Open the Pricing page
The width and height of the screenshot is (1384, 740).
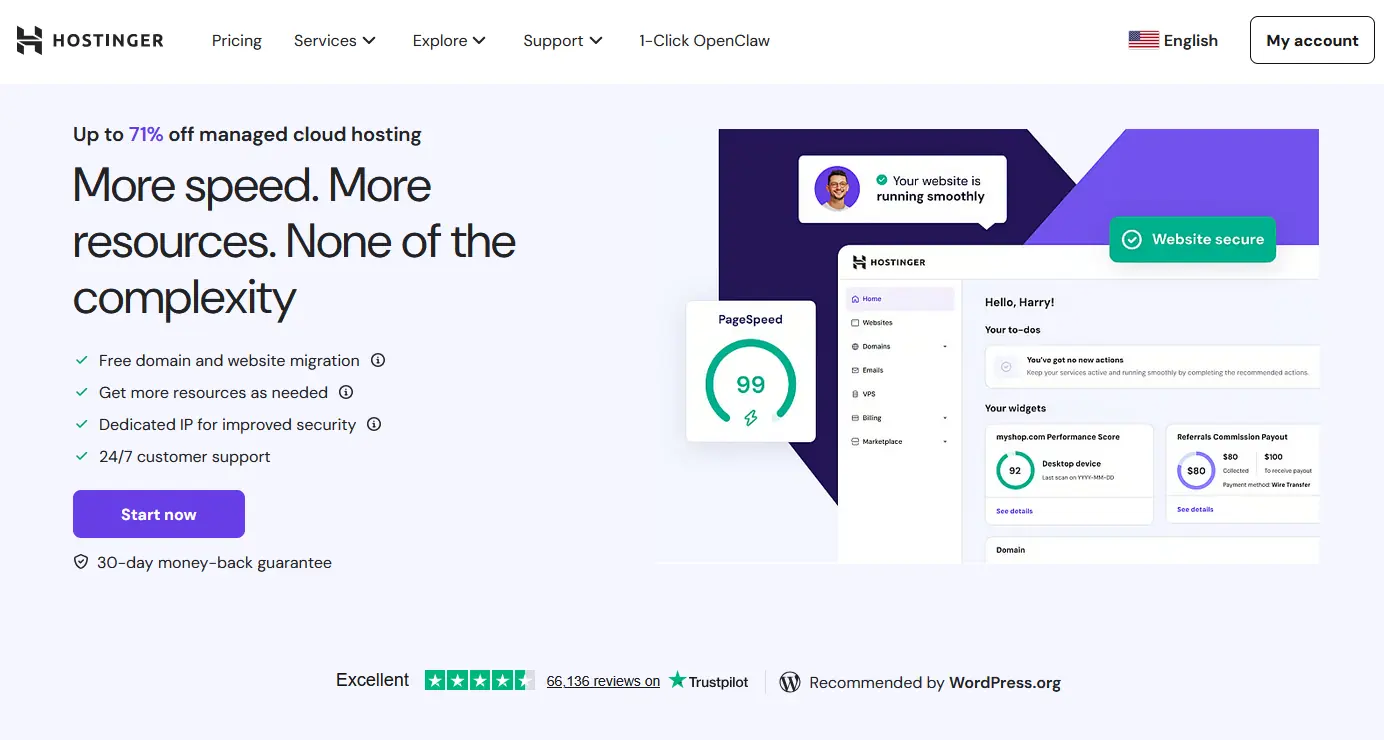point(237,41)
